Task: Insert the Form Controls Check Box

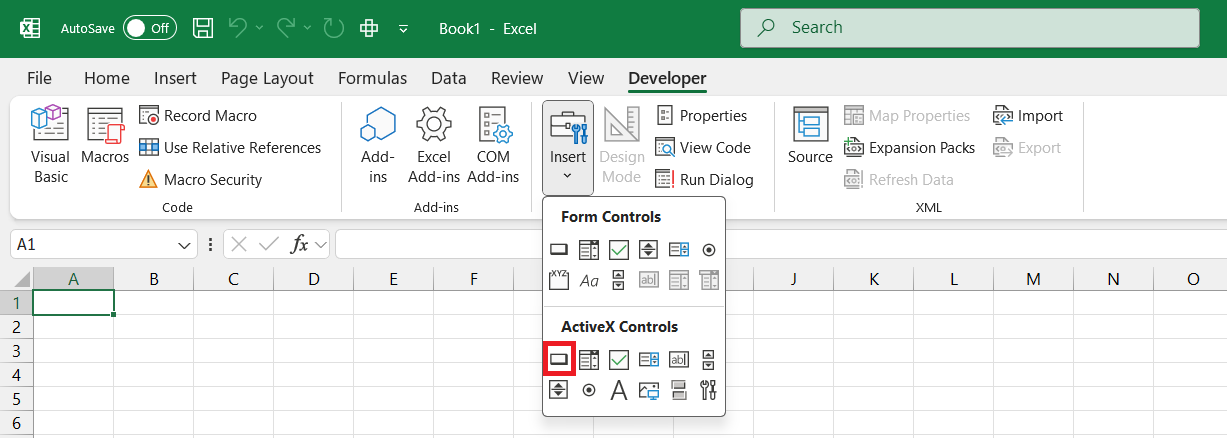Action: point(619,249)
